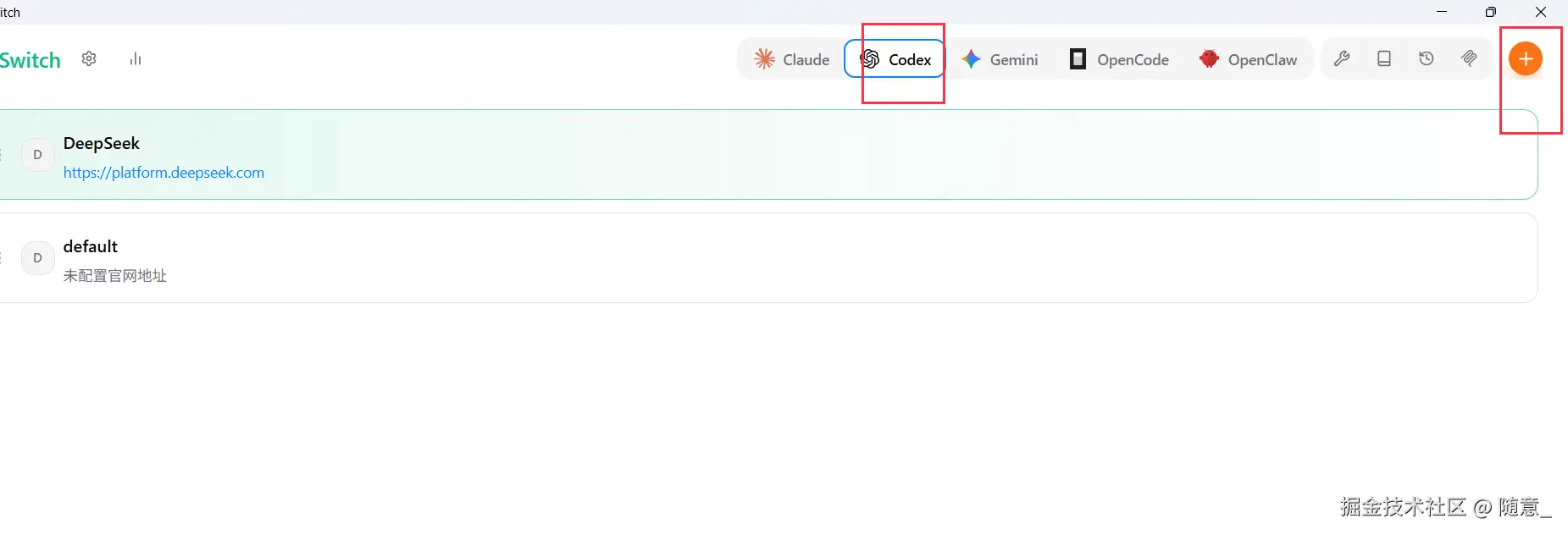
Task: Open the settings gear icon
Action: pyautogui.click(x=89, y=59)
